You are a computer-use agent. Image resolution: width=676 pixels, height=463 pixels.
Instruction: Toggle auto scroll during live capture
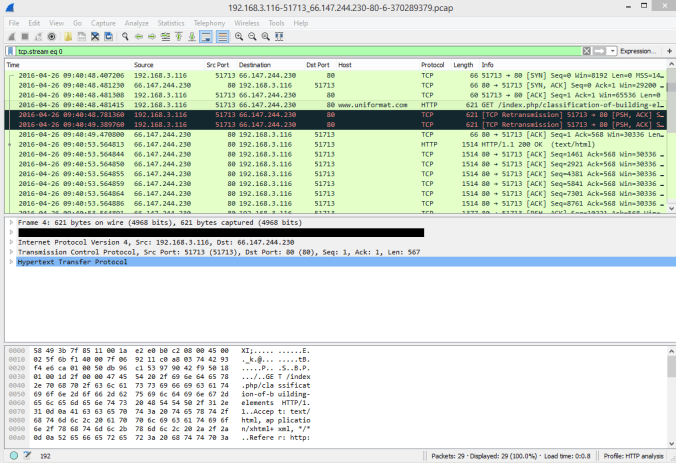(206, 37)
